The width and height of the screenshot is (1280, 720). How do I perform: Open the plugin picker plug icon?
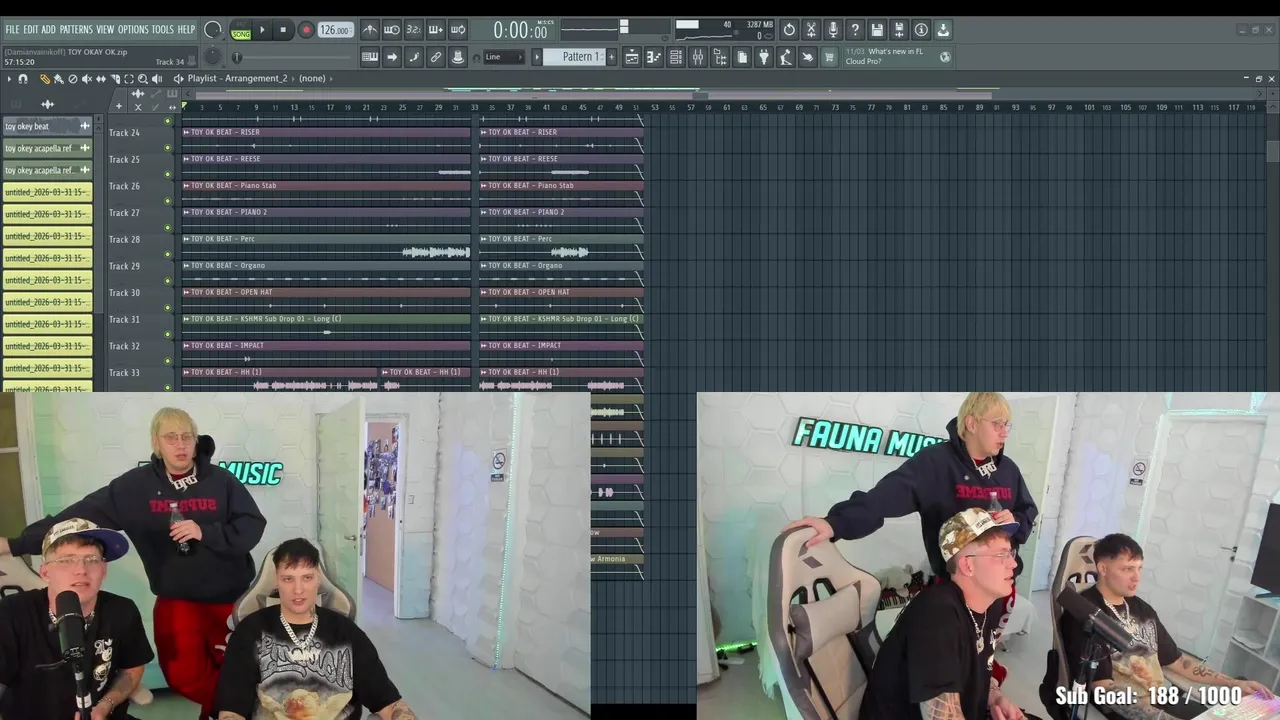764,57
